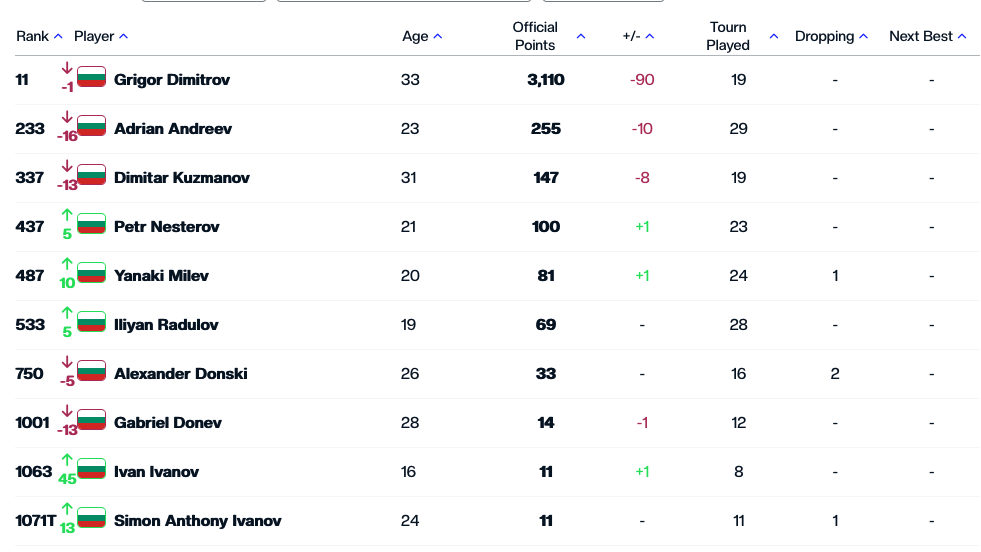
Task: Sort the table by Rank column
Action: [x=58, y=37]
